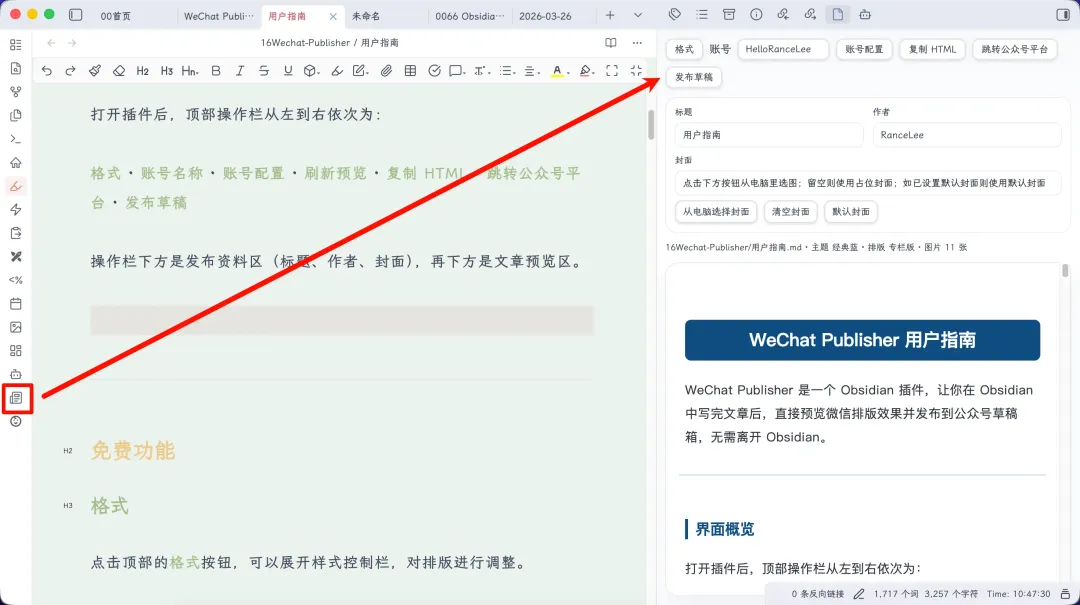This screenshot has width=1080, height=605.
Task: Open the archive box panel icon
Action: pyautogui.click(x=729, y=14)
